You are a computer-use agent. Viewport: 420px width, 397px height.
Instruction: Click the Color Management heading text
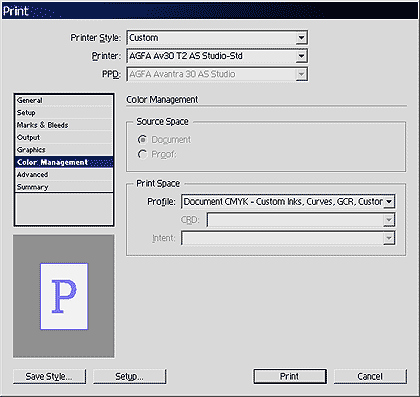[x=162, y=100]
